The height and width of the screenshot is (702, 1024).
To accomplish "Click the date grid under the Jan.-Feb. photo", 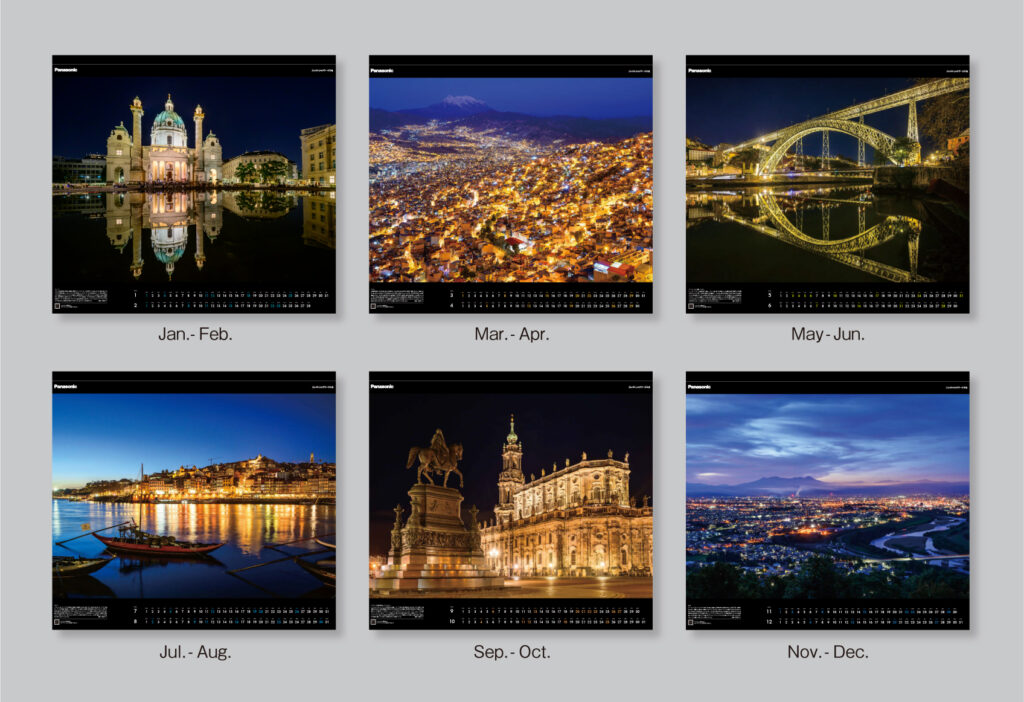I will [230, 300].
